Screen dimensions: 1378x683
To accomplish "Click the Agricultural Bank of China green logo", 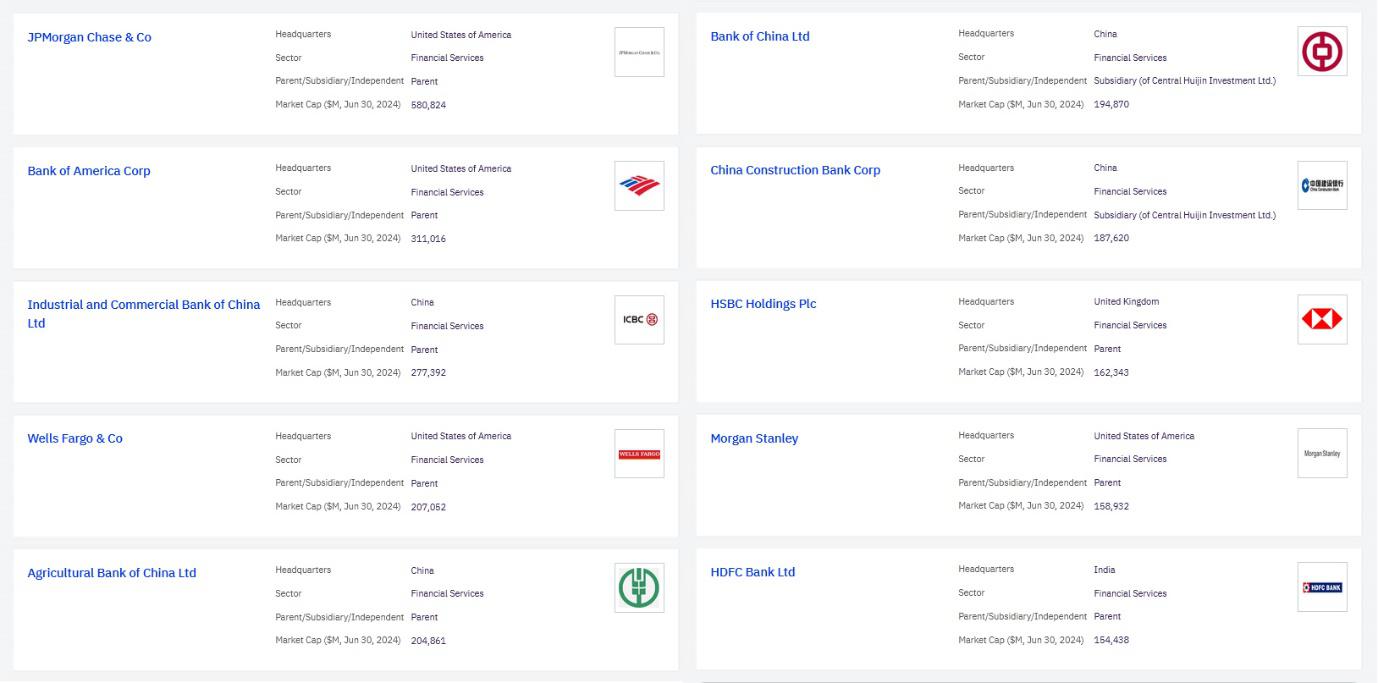I will [x=639, y=588].
